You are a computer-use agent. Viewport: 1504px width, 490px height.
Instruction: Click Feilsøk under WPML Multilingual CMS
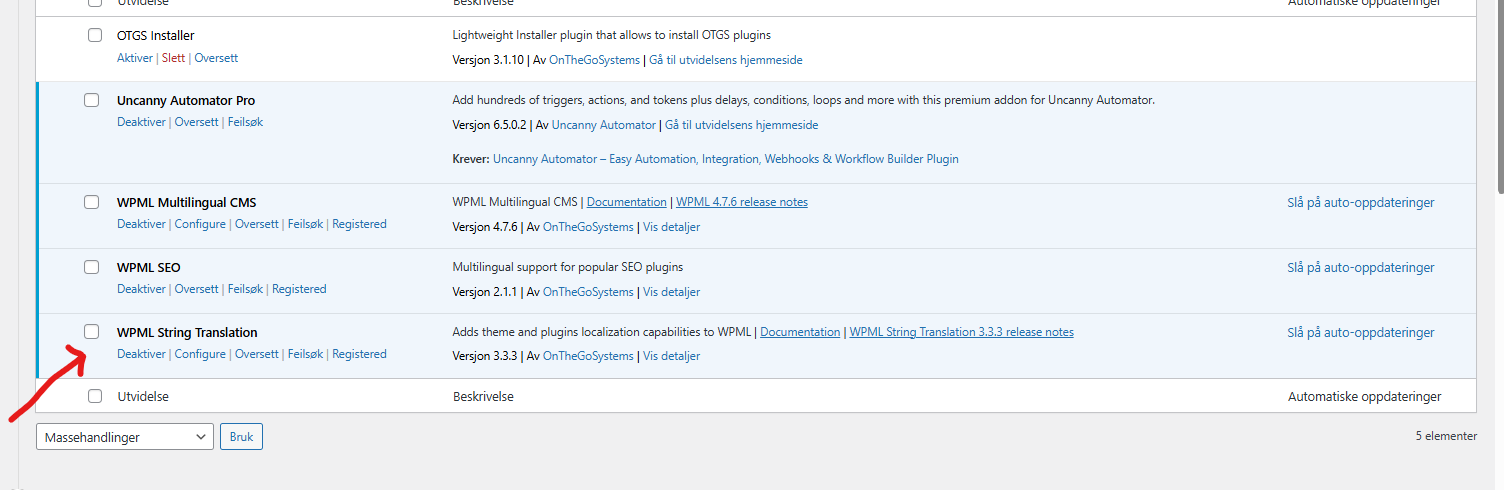pyautogui.click(x=306, y=224)
